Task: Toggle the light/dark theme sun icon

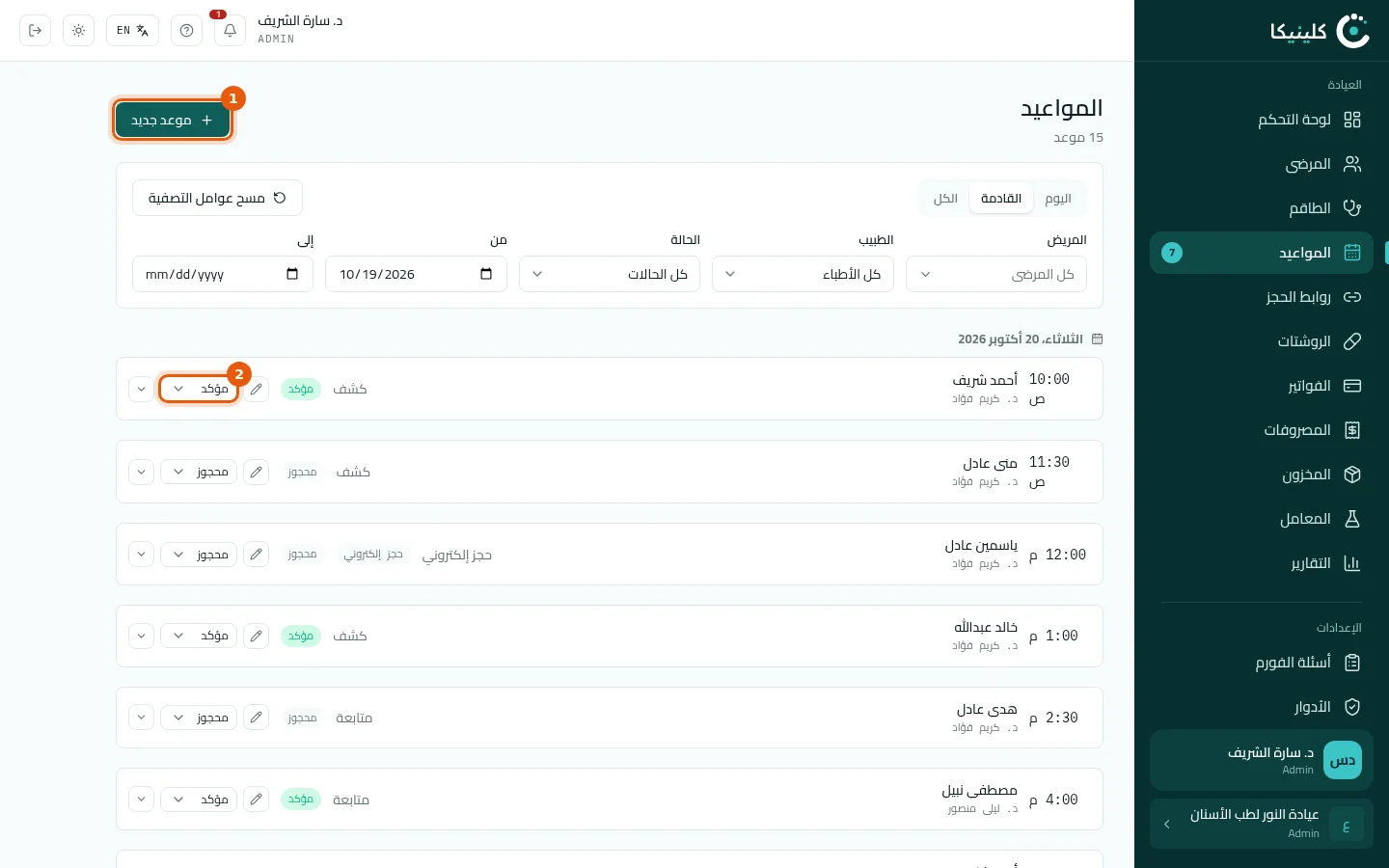Action: click(x=78, y=30)
